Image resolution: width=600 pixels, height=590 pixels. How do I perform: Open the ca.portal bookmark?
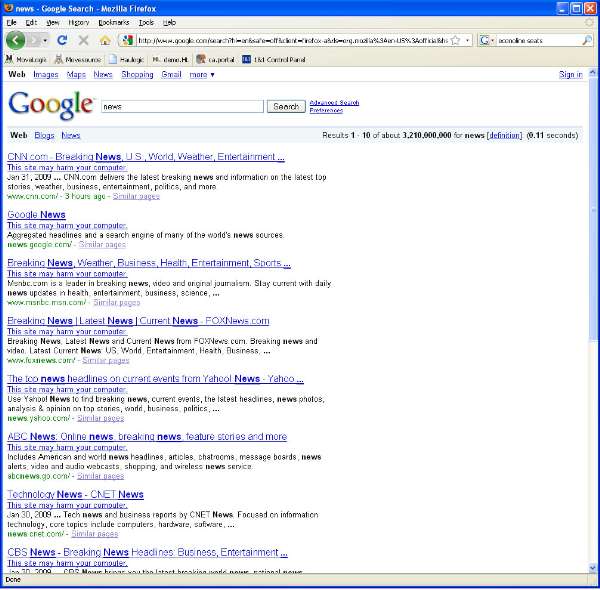[216, 59]
